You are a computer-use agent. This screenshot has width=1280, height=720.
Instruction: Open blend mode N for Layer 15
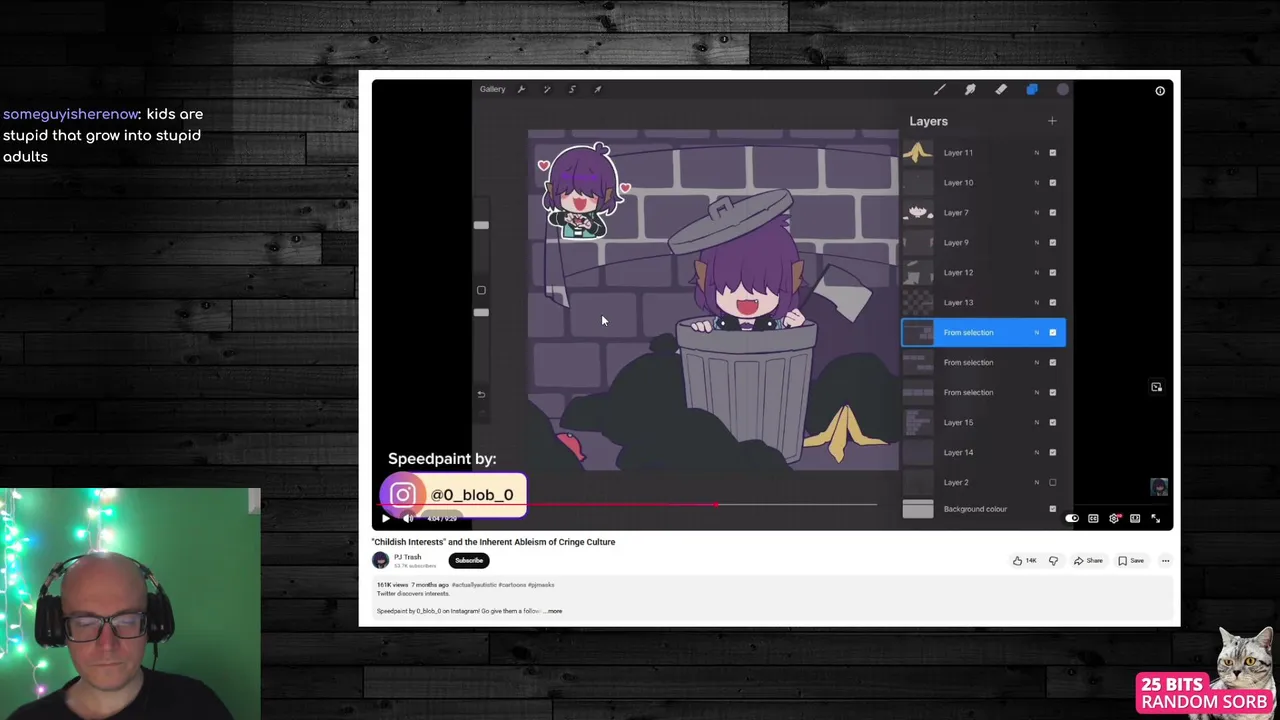pyautogui.click(x=1036, y=423)
